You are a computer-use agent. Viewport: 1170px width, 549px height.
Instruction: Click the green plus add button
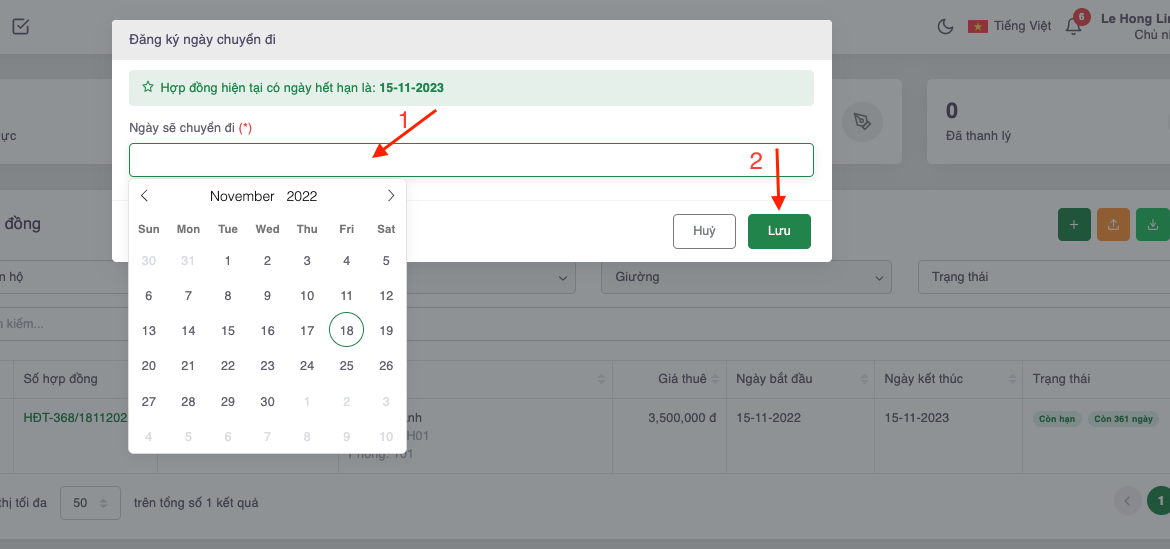coord(1074,225)
